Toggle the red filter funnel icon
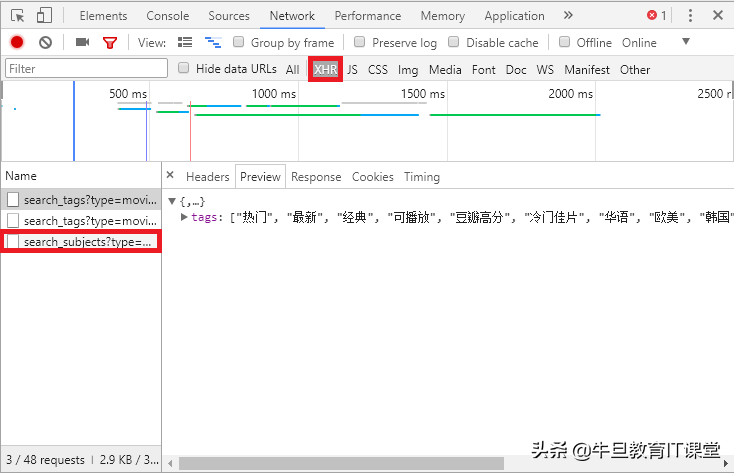734x473 pixels. click(110, 43)
